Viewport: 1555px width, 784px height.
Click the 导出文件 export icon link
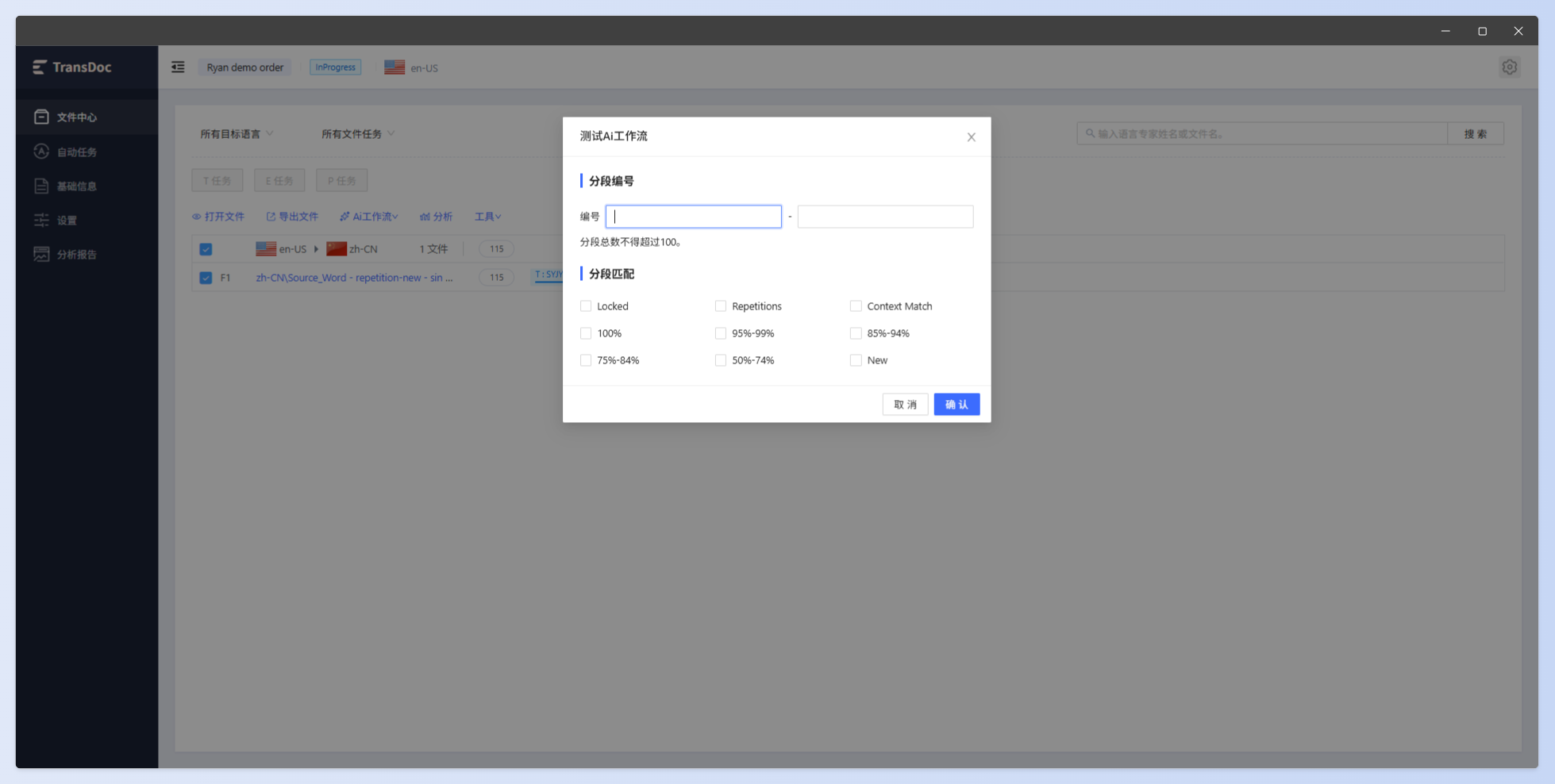pos(292,217)
